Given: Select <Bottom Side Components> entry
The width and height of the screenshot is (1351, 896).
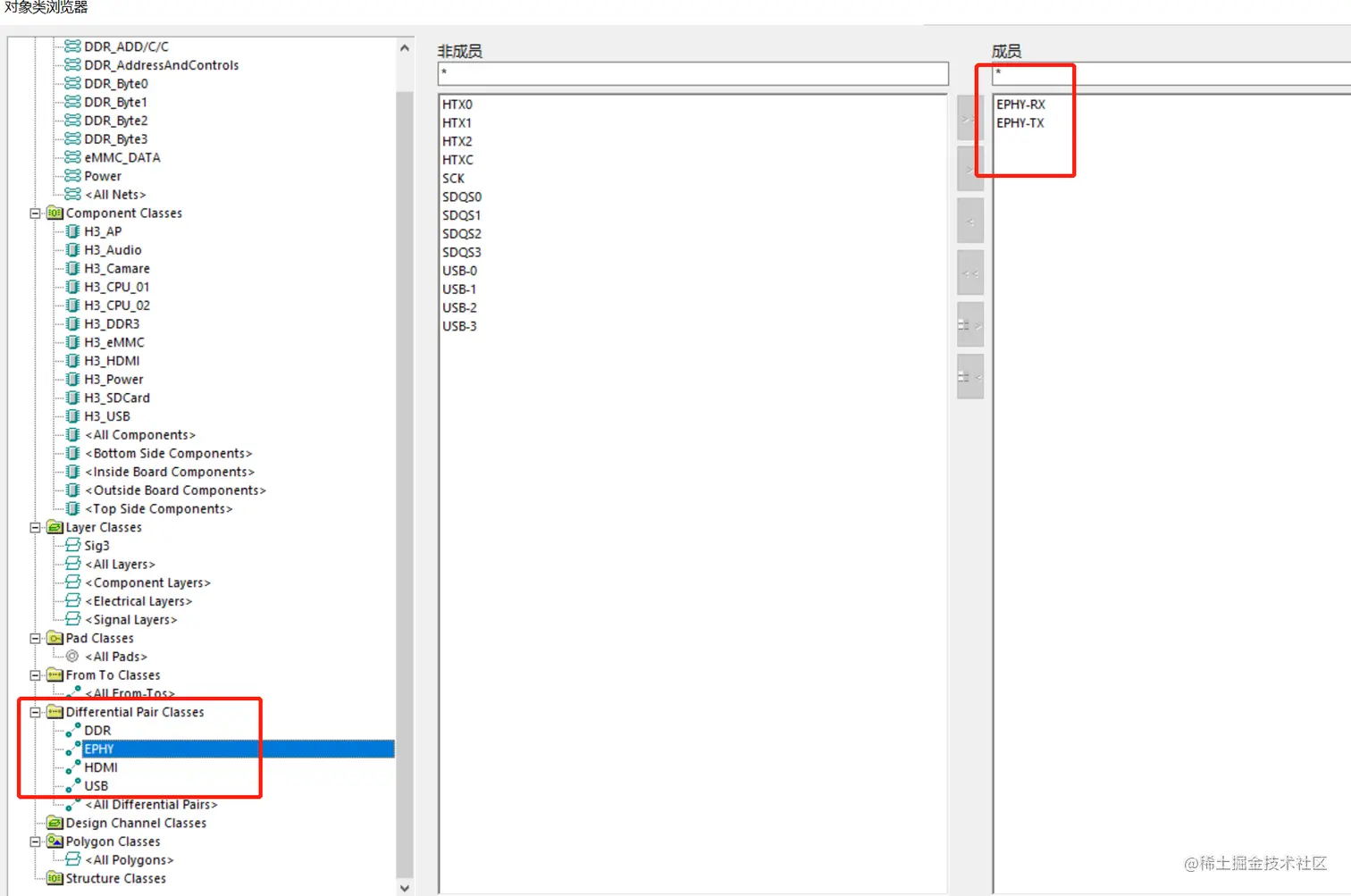Looking at the screenshot, I should tap(169, 454).
